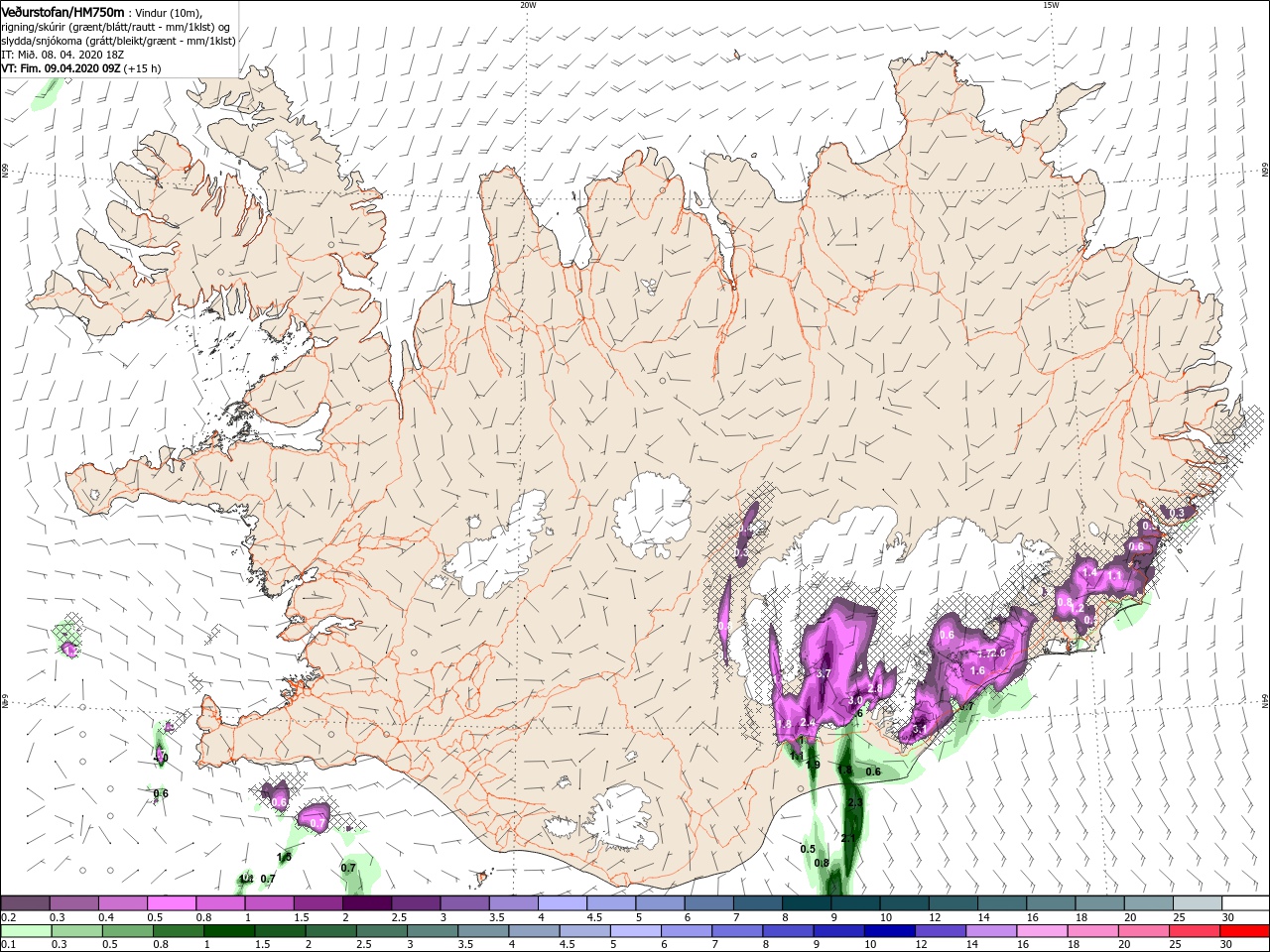The width and height of the screenshot is (1270, 952).
Task: Click the '3.0' precipitation value on map
Action: pos(855,700)
